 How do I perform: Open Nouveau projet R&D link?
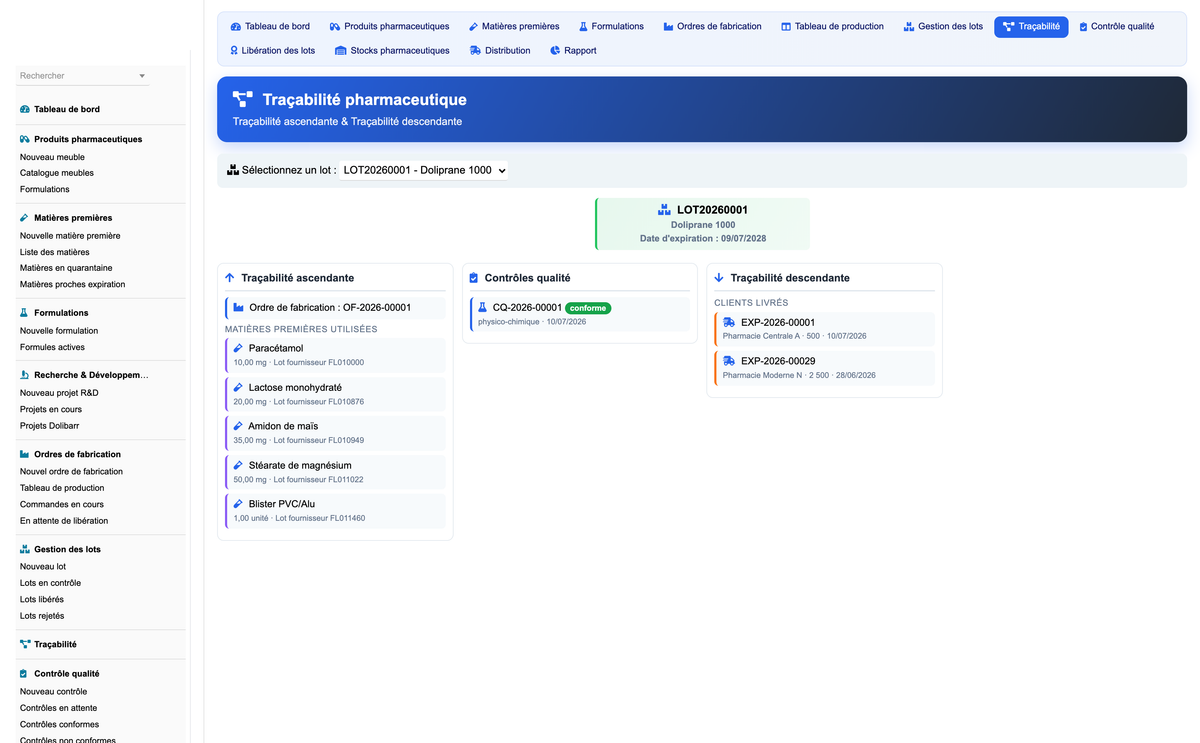click(x=59, y=393)
